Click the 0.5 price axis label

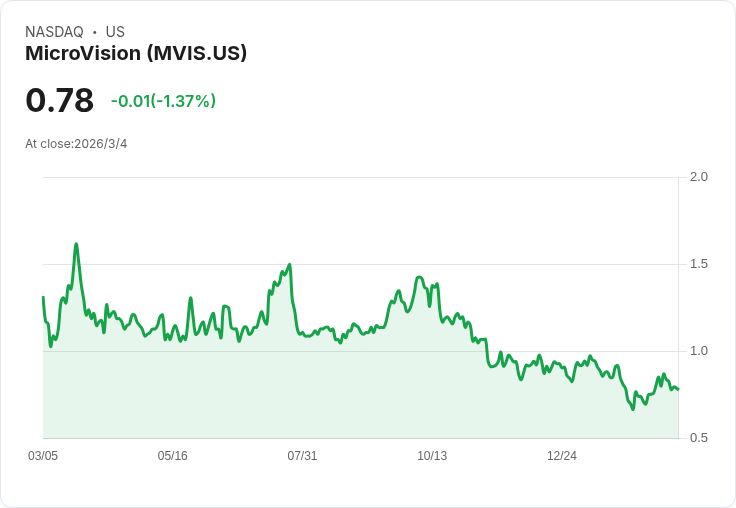click(698, 438)
